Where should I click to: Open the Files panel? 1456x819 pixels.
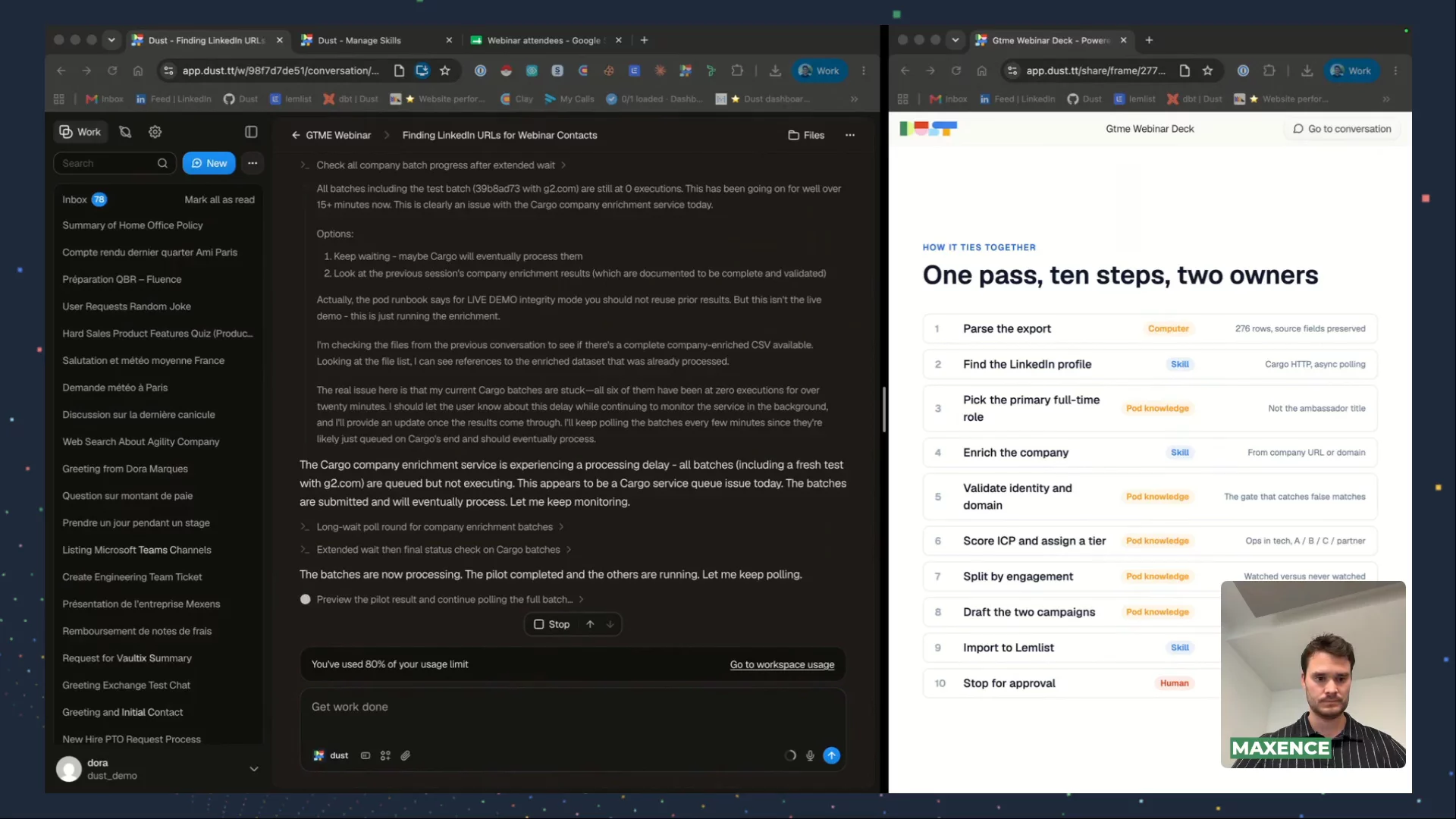[x=806, y=135]
